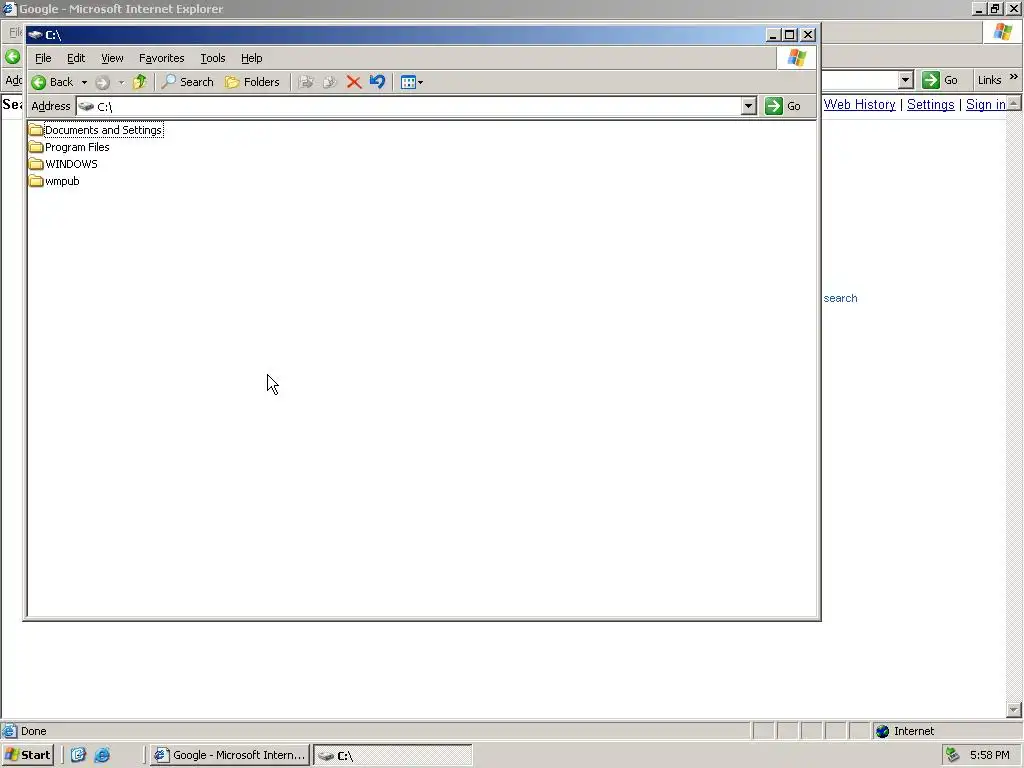The width and height of the screenshot is (1024, 768).
Task: Click the Internet Explorer title bar icon
Action: (8, 8)
